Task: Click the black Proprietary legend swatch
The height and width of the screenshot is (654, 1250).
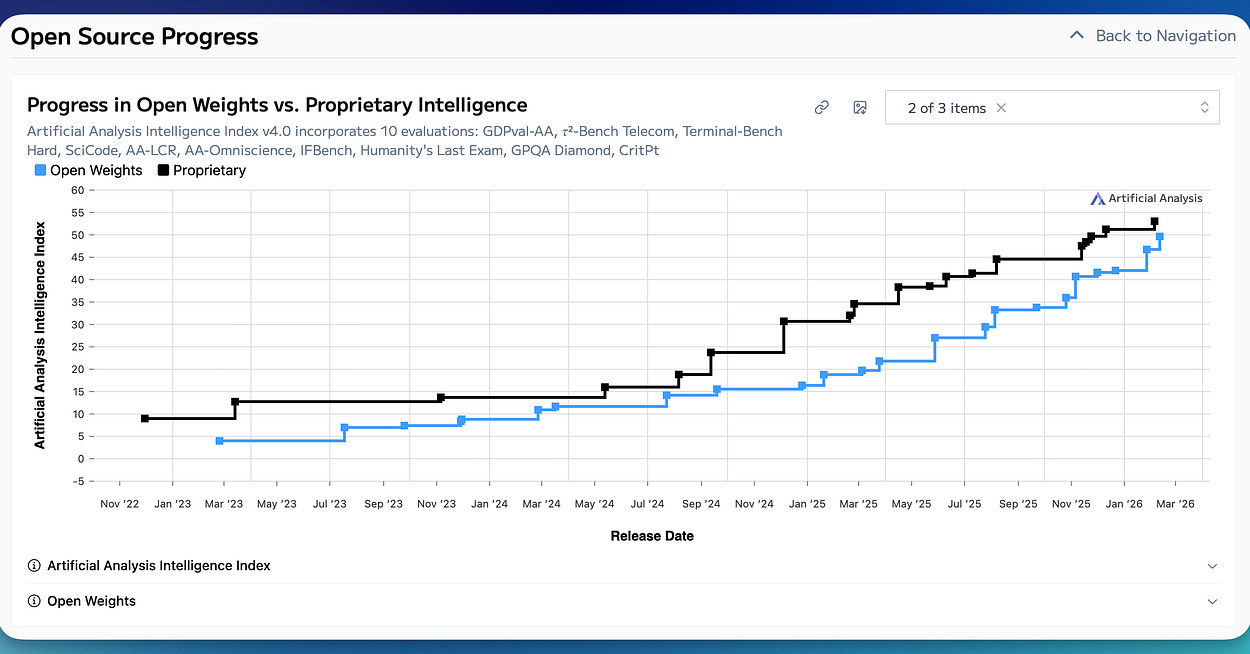Action: (x=163, y=170)
